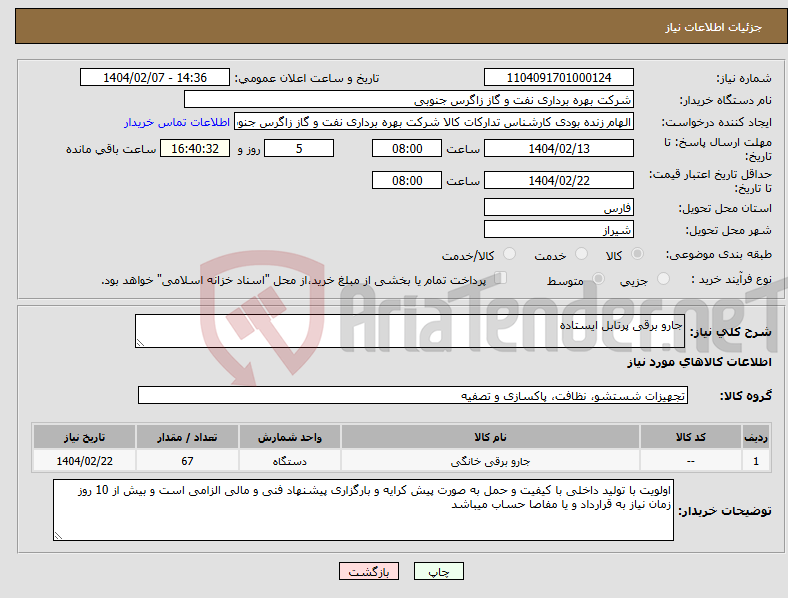
Task: Click the remaining days field showing 5
Action: coord(299,148)
